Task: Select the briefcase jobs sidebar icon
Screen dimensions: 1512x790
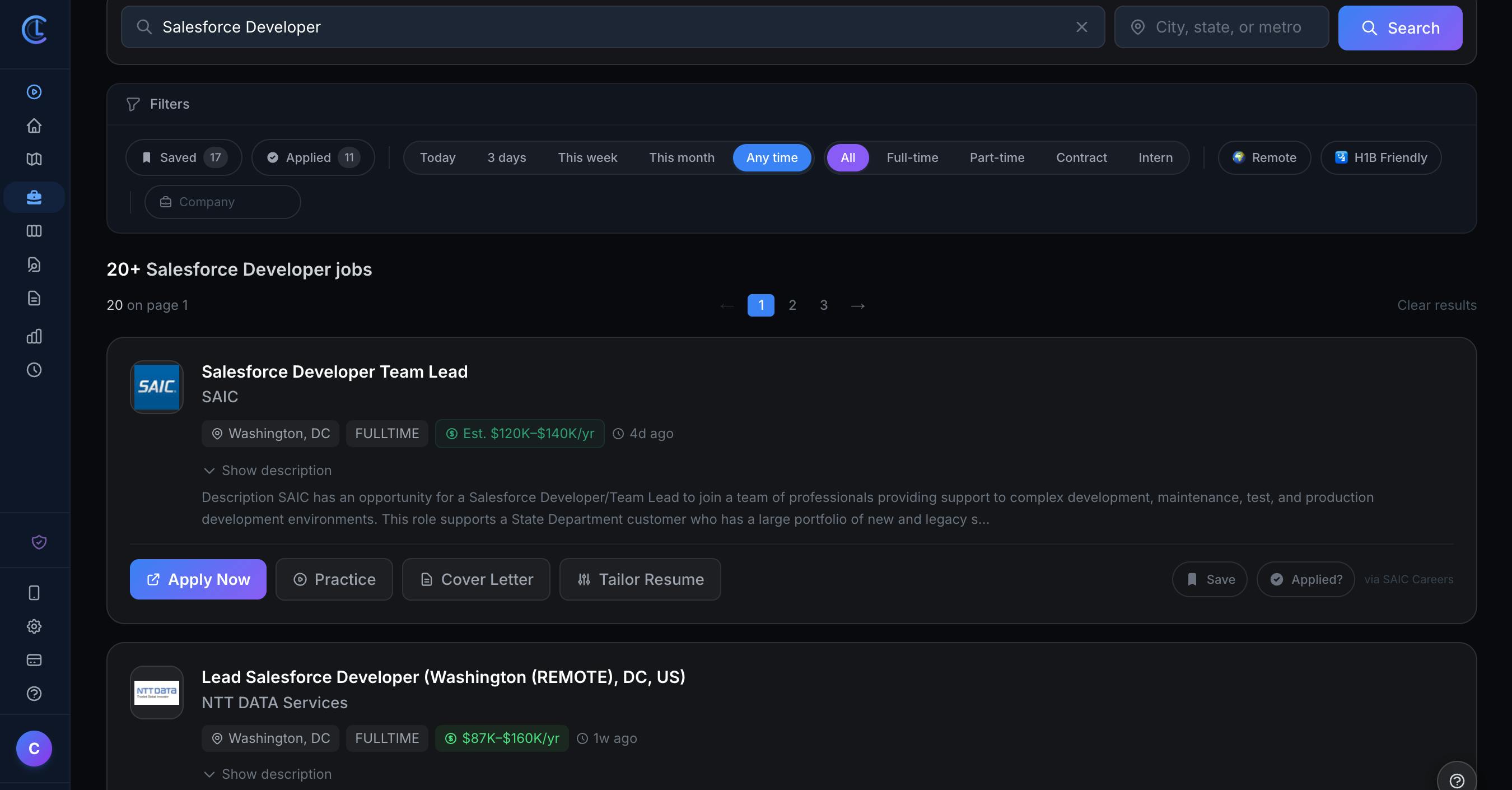Action: [34, 197]
